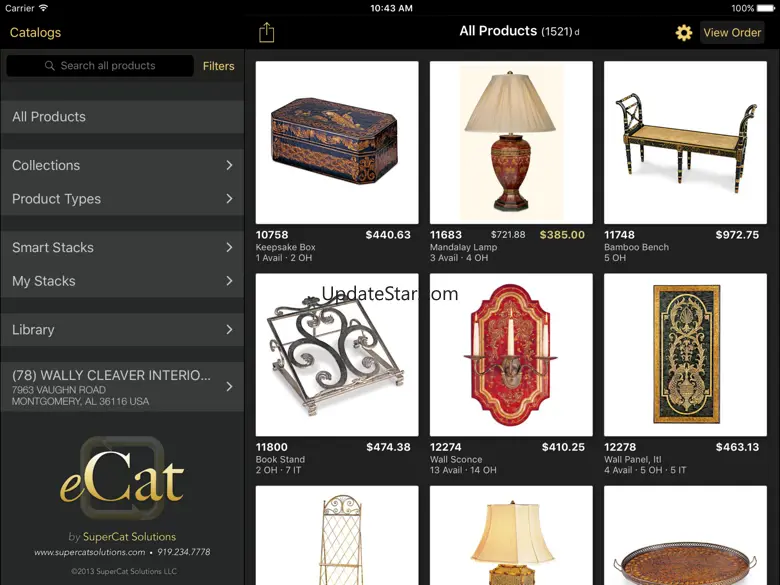
Task: Open Filters panel
Action: (218, 66)
